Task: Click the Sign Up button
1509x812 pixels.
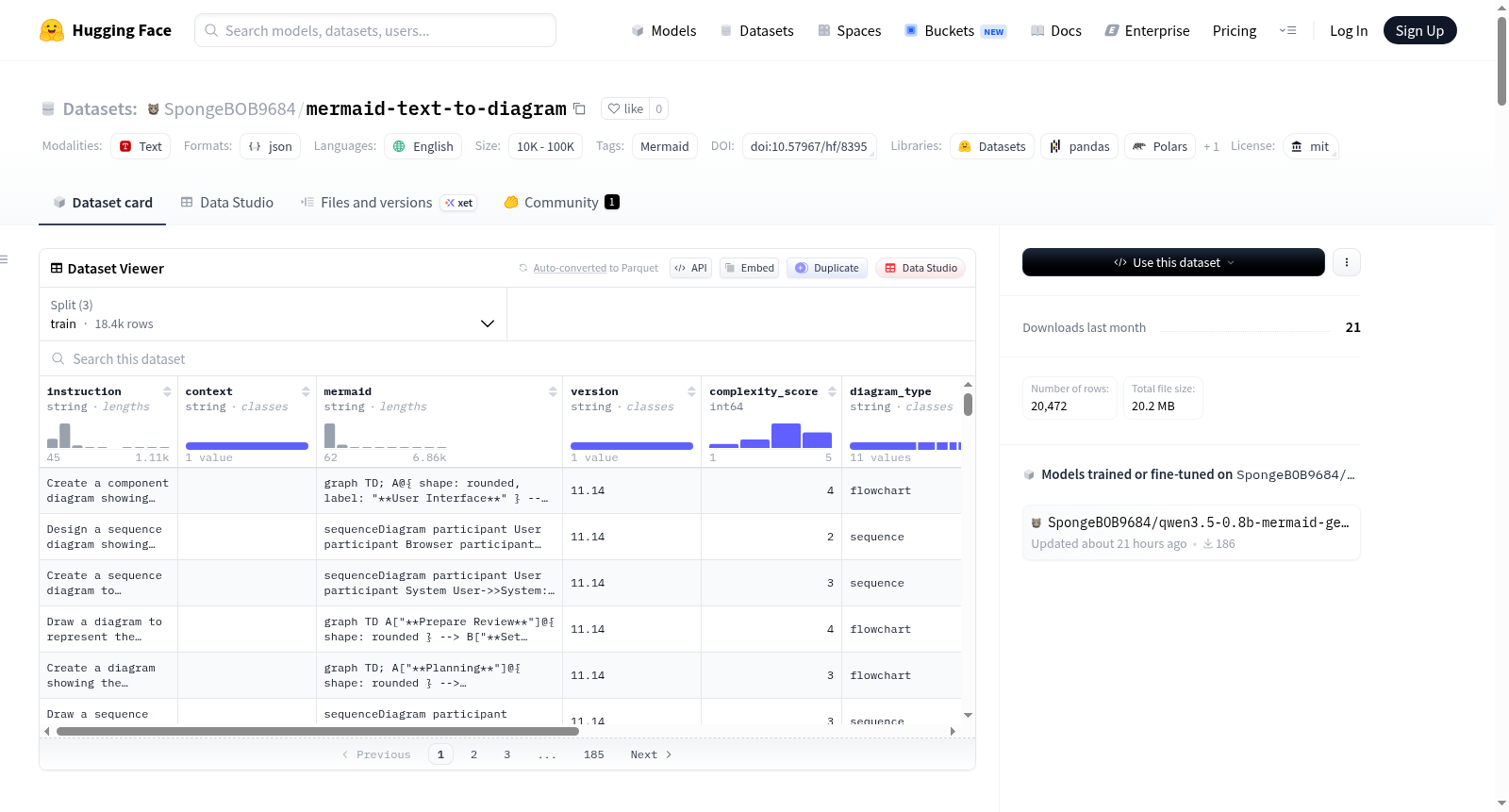Action: pos(1419,30)
